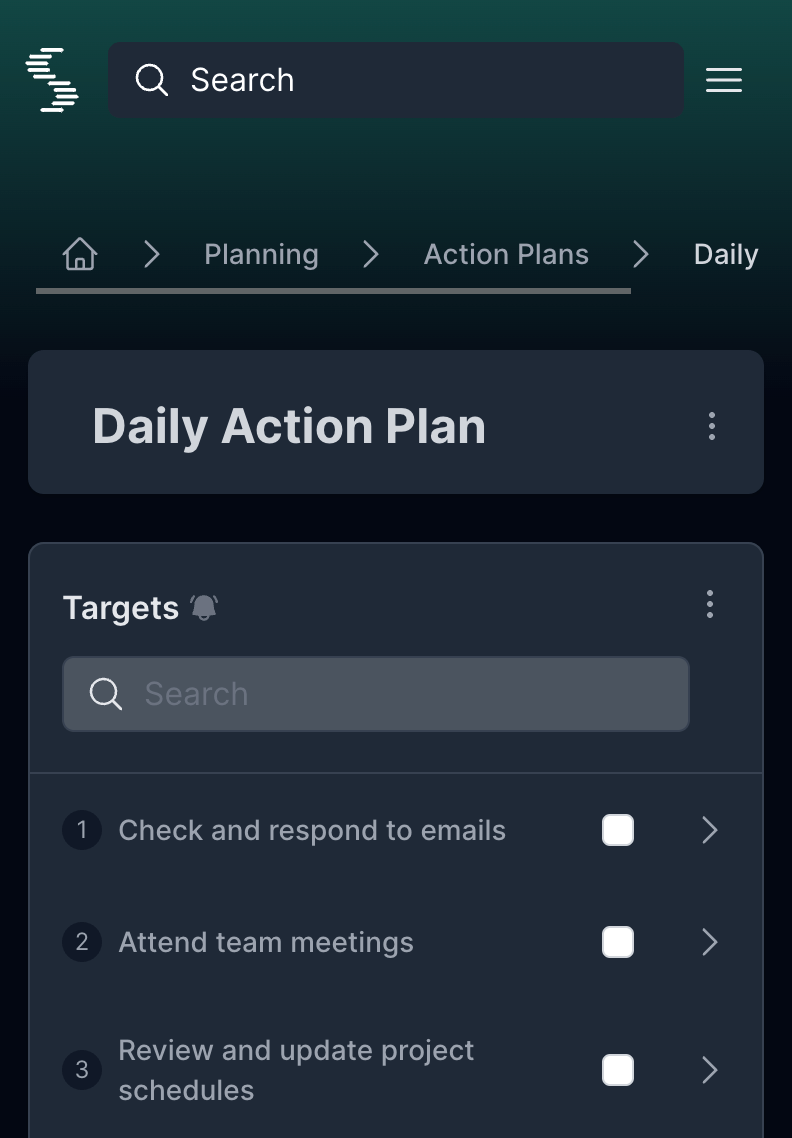Check off 'Check and respond to emails'
The width and height of the screenshot is (792, 1138).
618,830
